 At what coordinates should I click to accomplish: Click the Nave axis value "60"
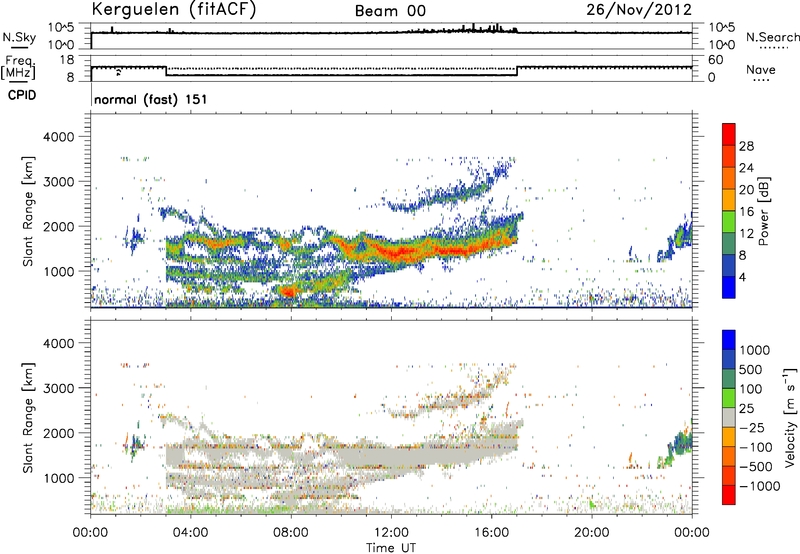(x=715, y=60)
